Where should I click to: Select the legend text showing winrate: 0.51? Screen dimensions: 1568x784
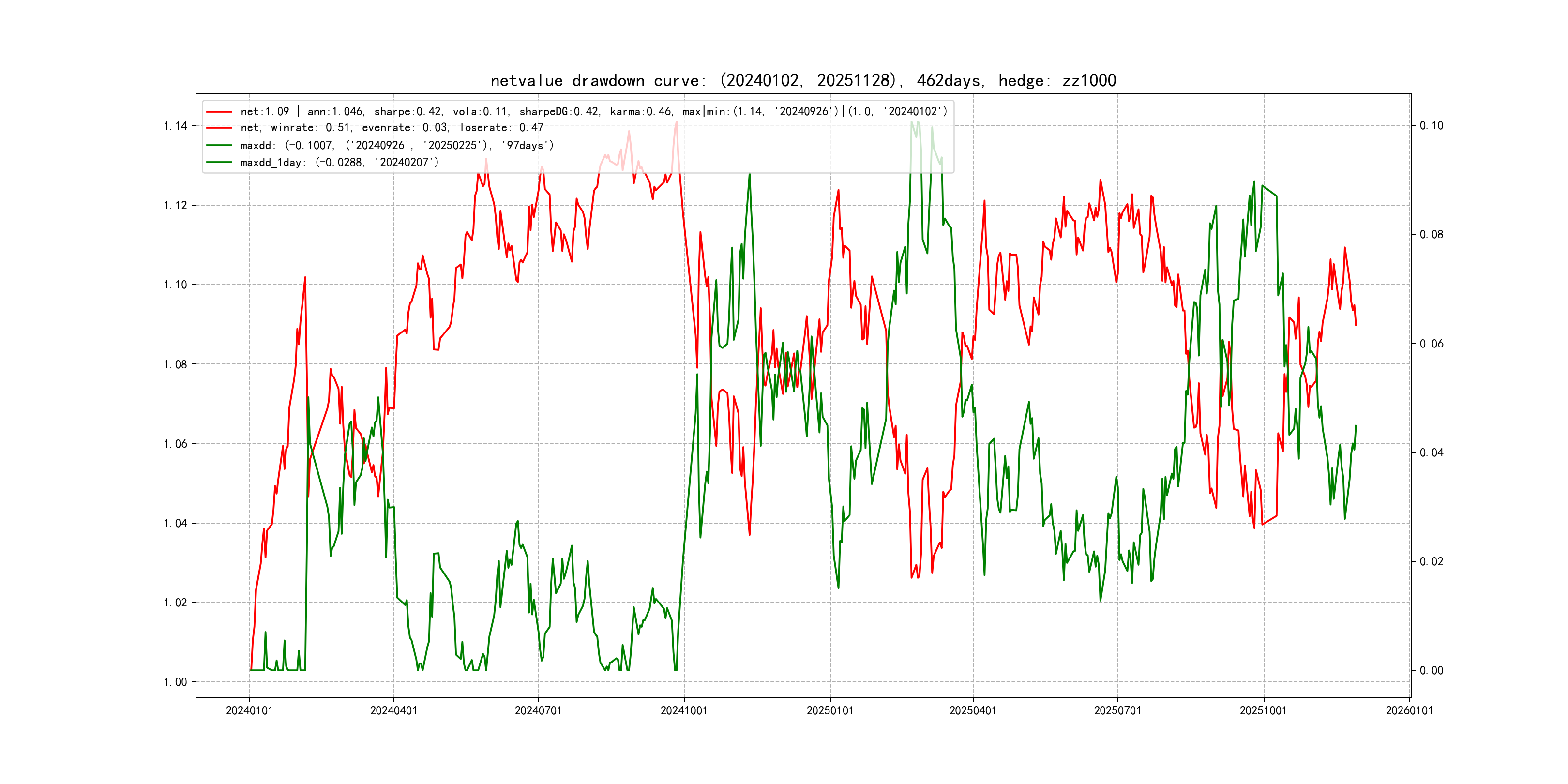coord(392,128)
